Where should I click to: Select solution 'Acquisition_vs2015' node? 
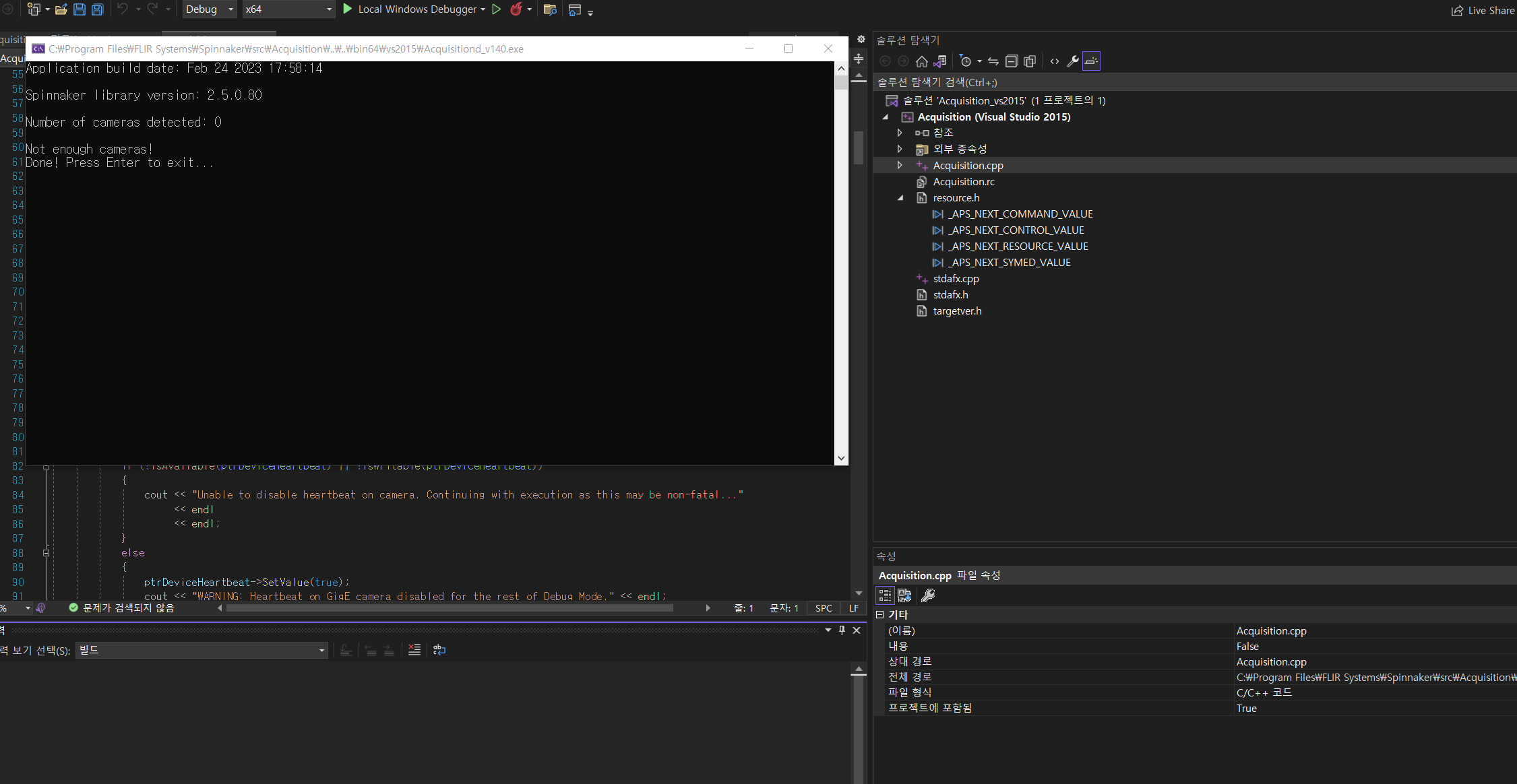(x=1004, y=100)
